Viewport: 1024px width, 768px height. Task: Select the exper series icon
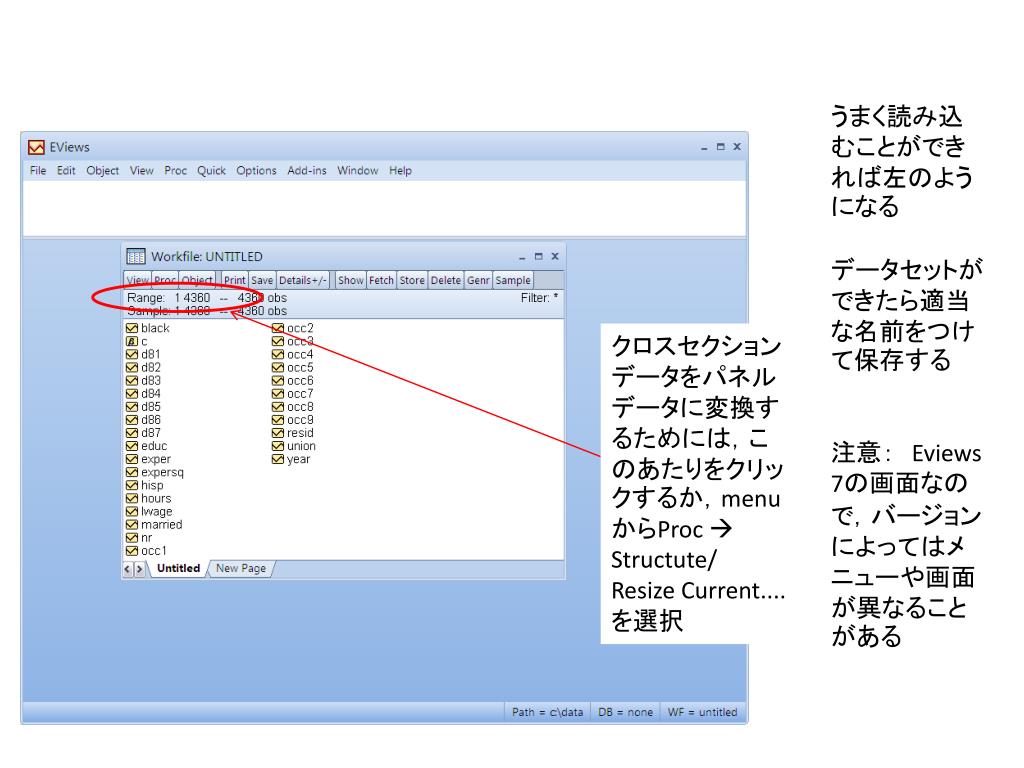pos(132,459)
